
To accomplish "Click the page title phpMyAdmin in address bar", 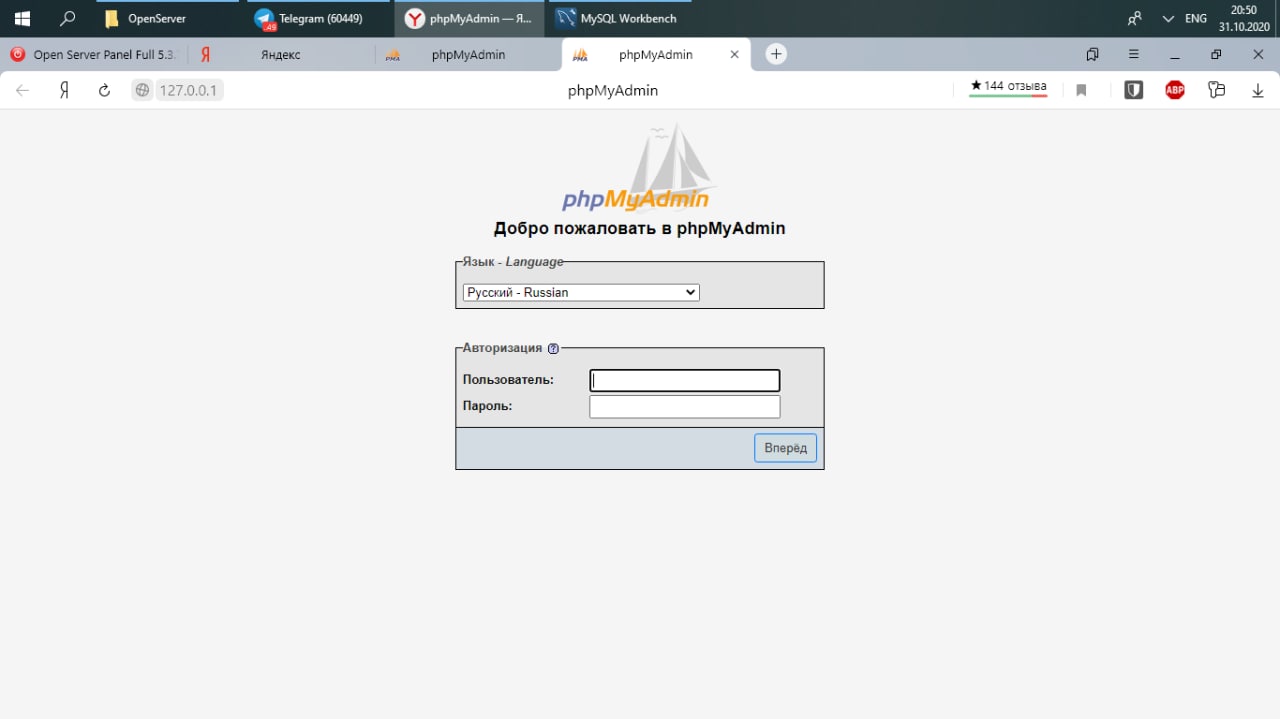I will [613, 90].
